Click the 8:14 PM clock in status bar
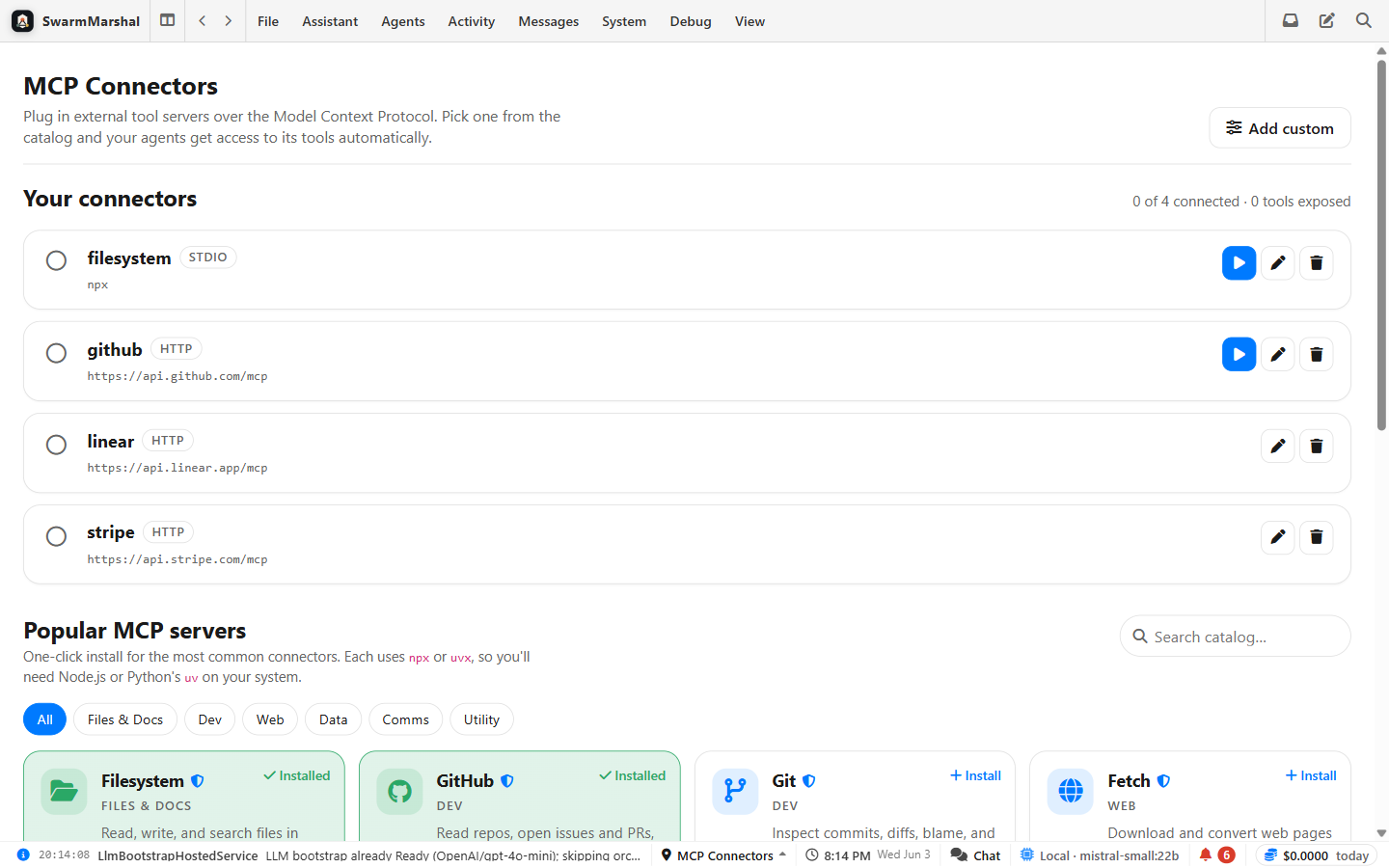 tap(838, 855)
